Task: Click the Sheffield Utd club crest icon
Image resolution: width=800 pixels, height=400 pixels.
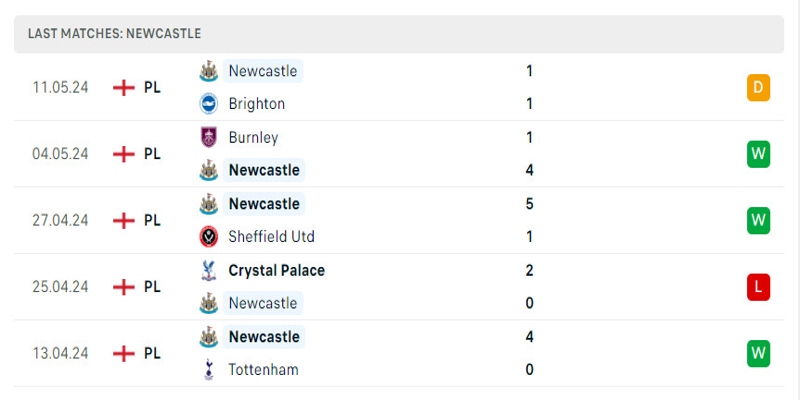Action: click(x=209, y=237)
